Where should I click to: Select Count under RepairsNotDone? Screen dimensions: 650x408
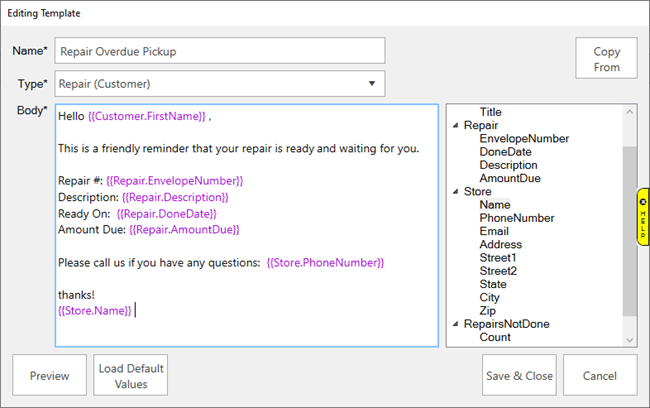495,337
